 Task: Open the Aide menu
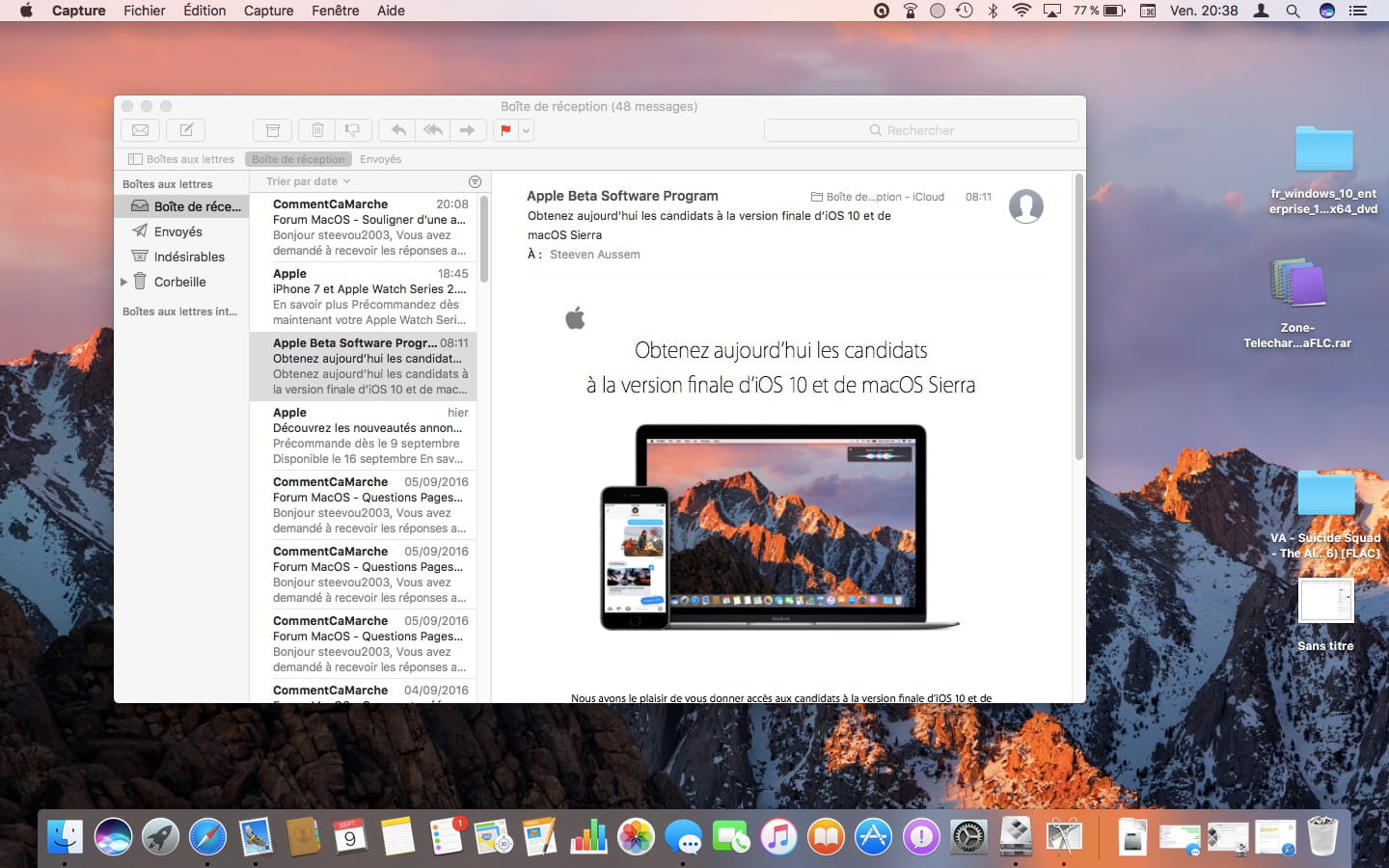(391, 11)
